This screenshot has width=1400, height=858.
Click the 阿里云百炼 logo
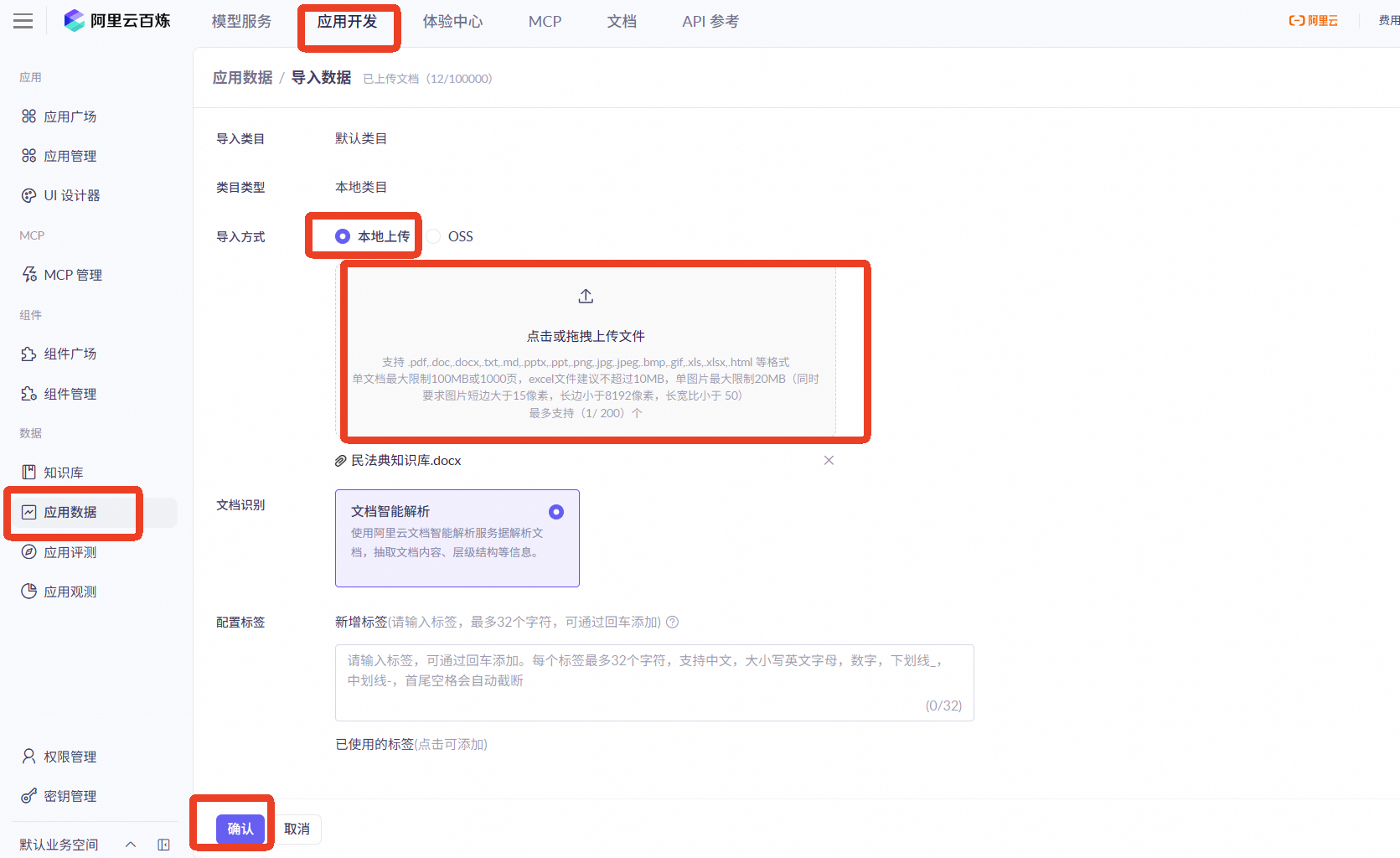pos(117,21)
